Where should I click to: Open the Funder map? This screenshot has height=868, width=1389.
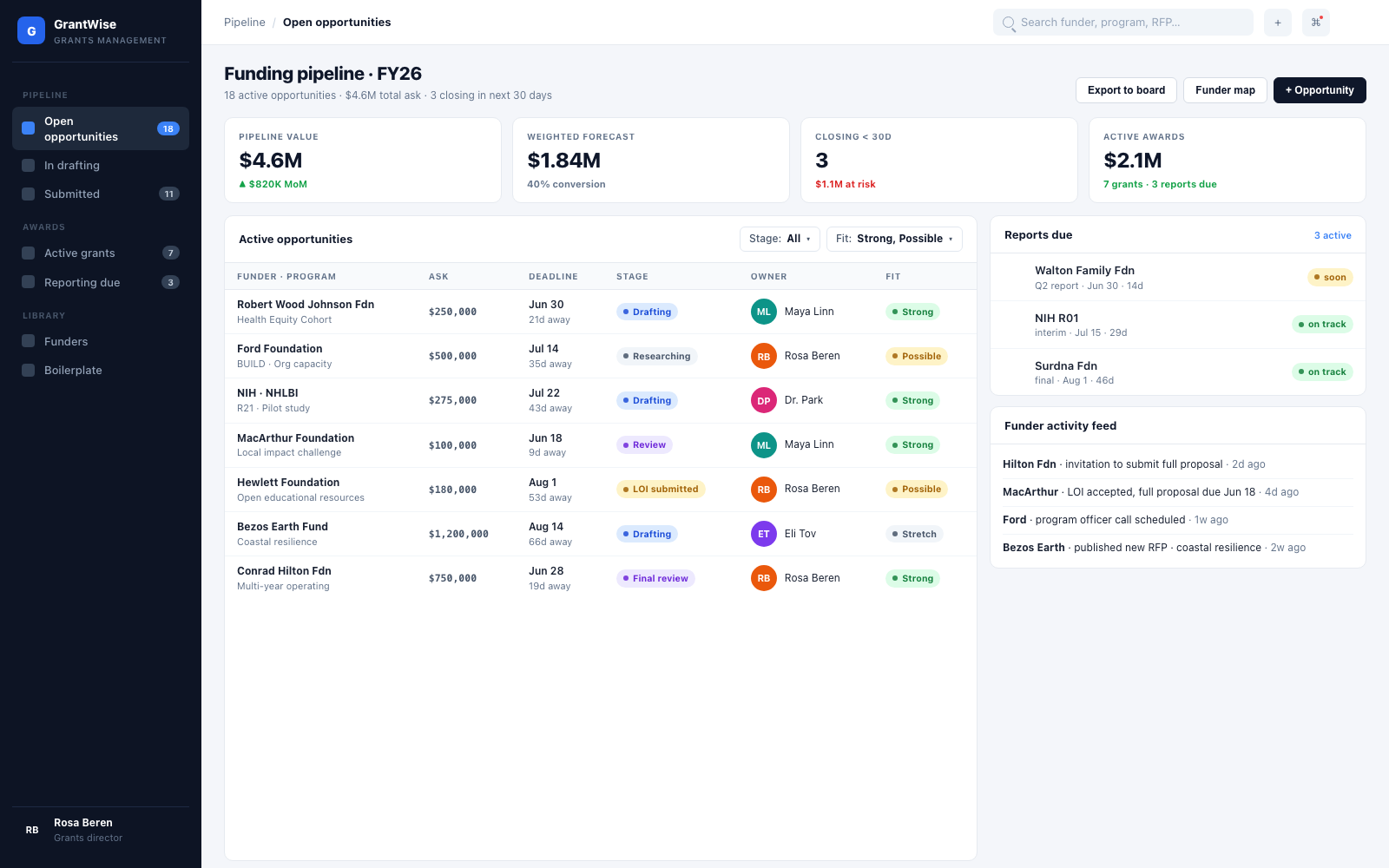[1225, 90]
